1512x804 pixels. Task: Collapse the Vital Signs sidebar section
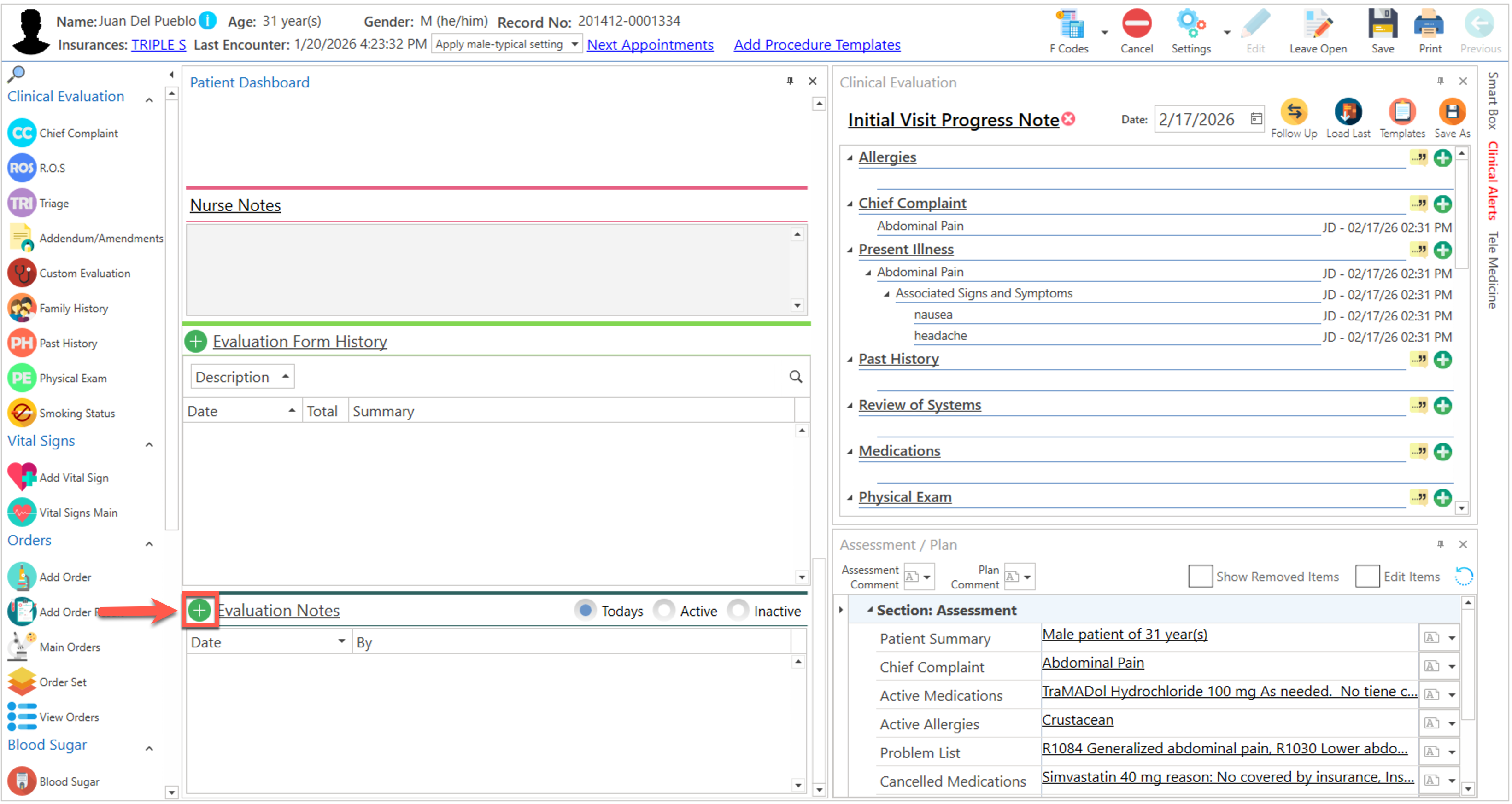149,444
